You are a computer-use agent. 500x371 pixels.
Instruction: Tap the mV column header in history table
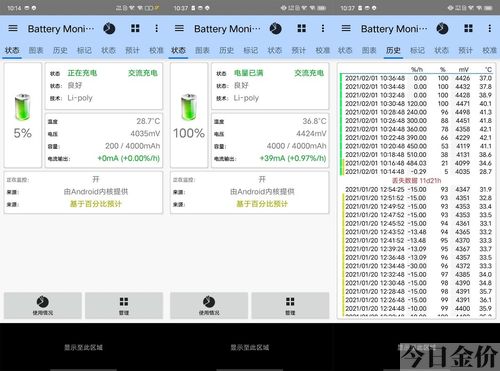(464, 69)
